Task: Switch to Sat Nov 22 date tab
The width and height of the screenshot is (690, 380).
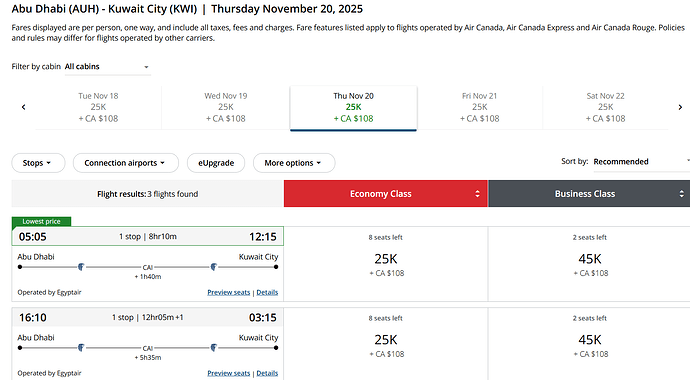Action: [606, 107]
